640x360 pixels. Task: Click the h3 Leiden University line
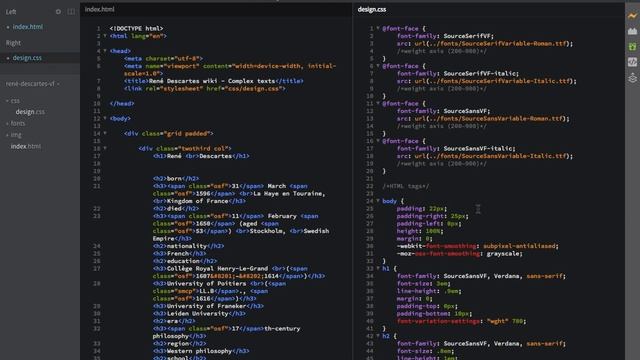click(200, 313)
